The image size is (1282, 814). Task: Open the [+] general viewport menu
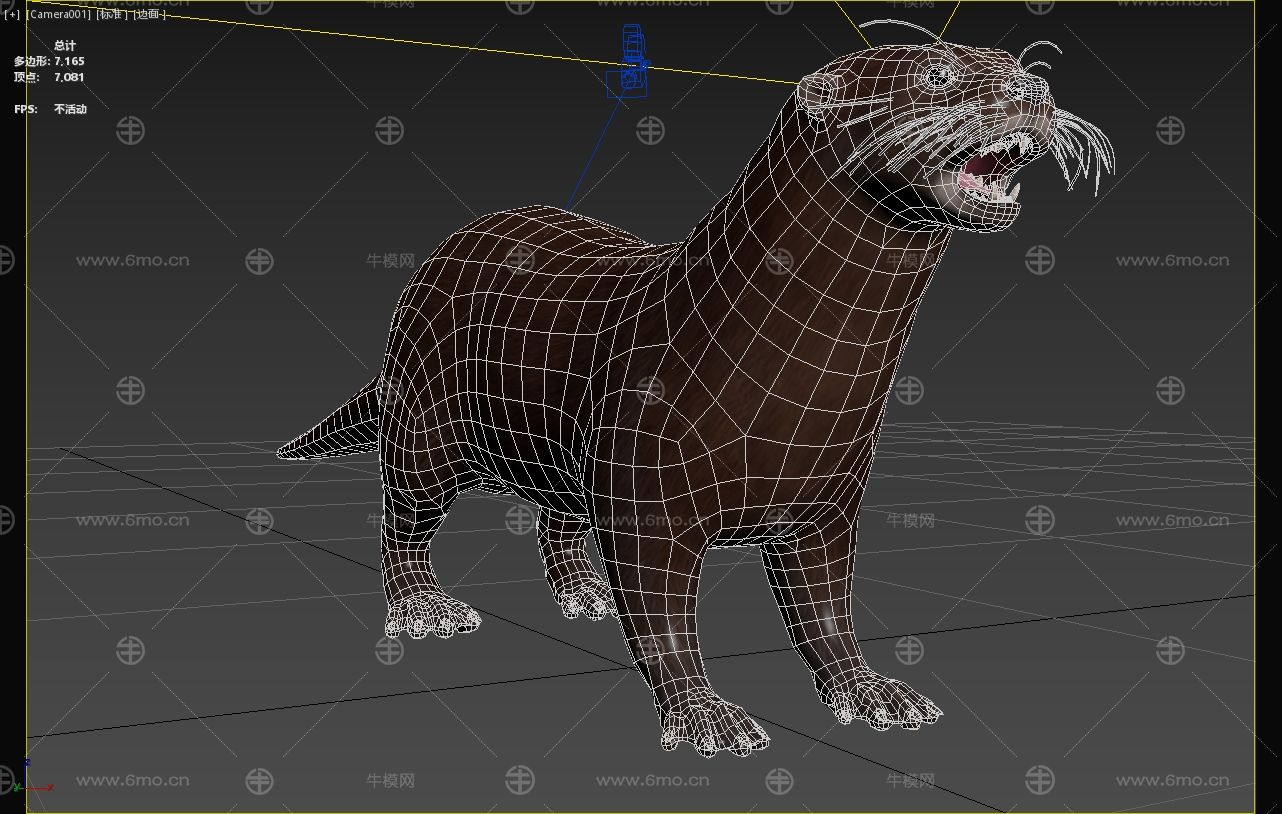[x=12, y=15]
